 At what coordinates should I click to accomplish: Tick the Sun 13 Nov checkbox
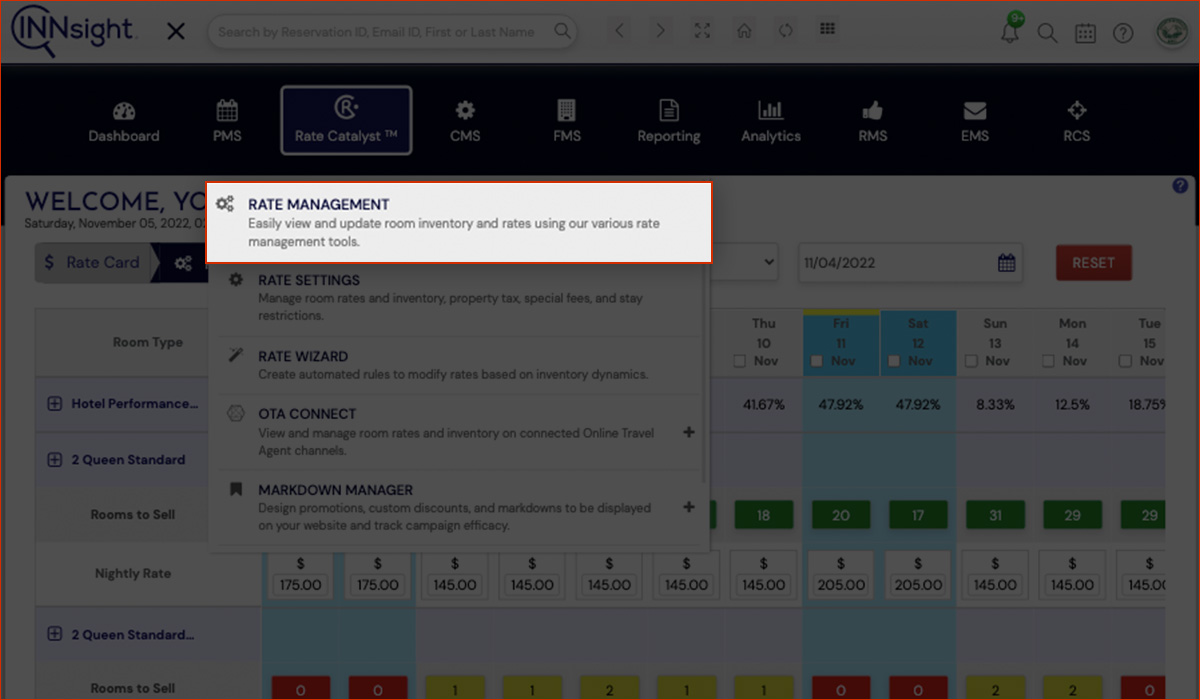point(971,361)
